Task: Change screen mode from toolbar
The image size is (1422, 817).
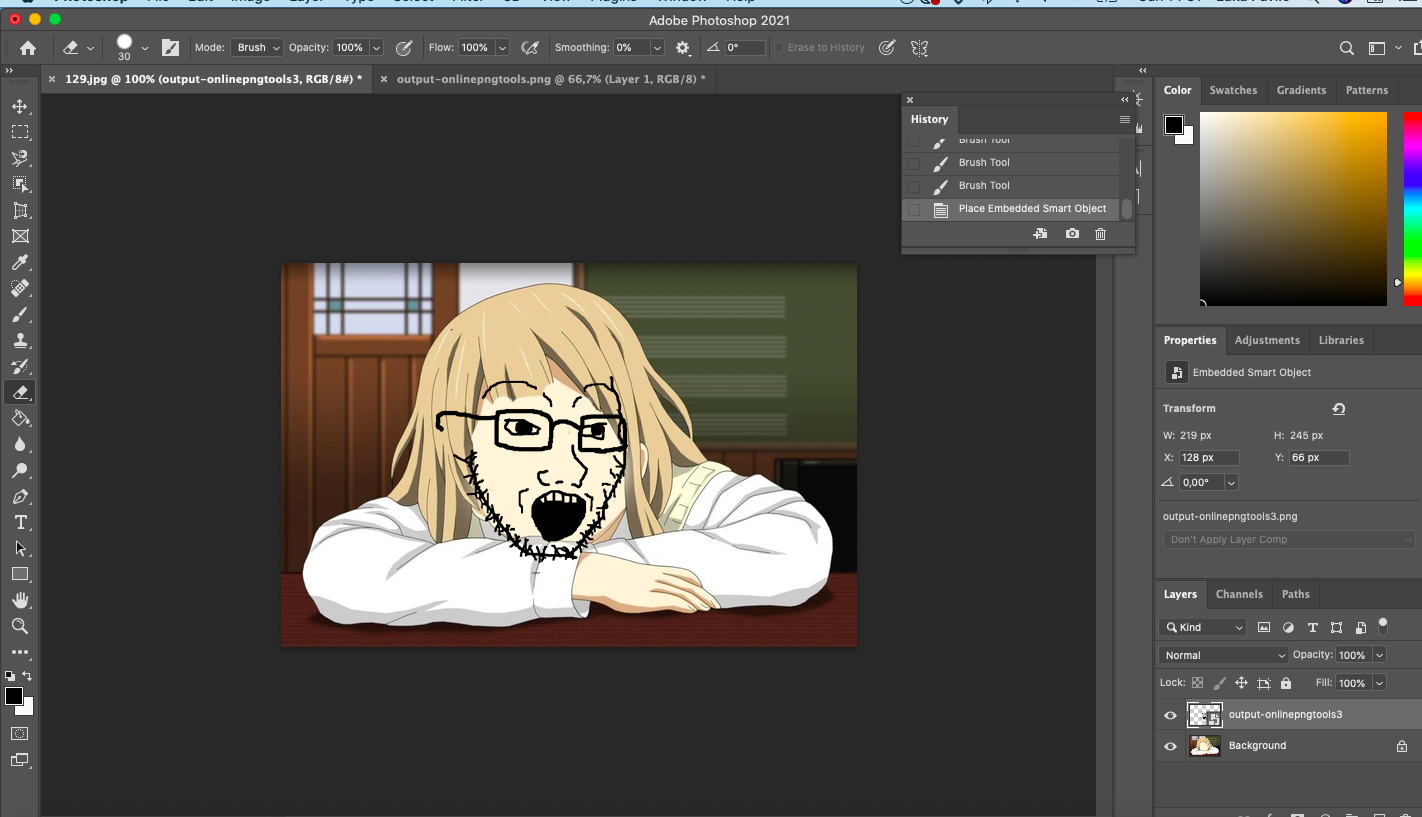Action: coord(20,760)
